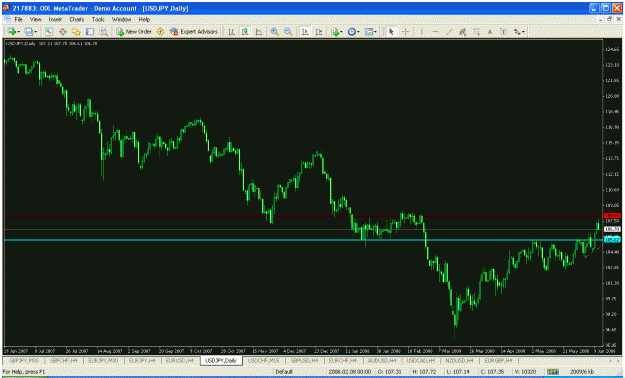Select the Crosshair tool

coord(405,32)
